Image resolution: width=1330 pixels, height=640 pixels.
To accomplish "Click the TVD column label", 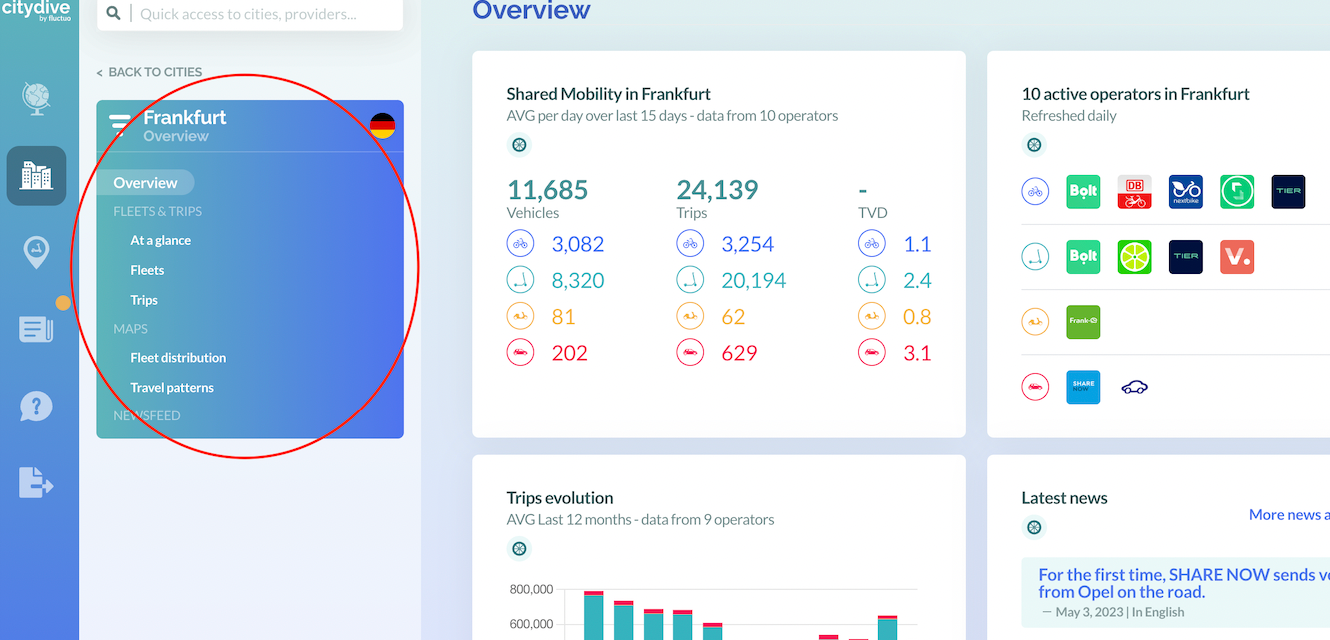I will click(x=873, y=213).
